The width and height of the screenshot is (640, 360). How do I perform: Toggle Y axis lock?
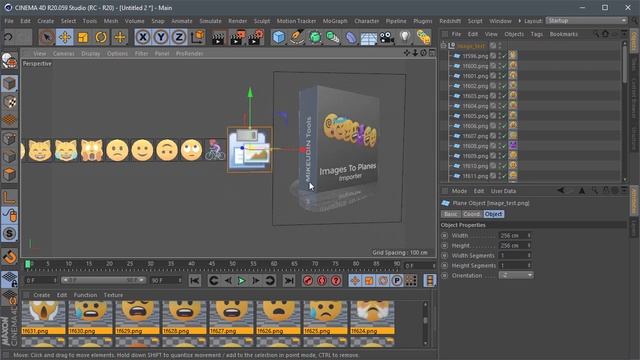[x=160, y=37]
